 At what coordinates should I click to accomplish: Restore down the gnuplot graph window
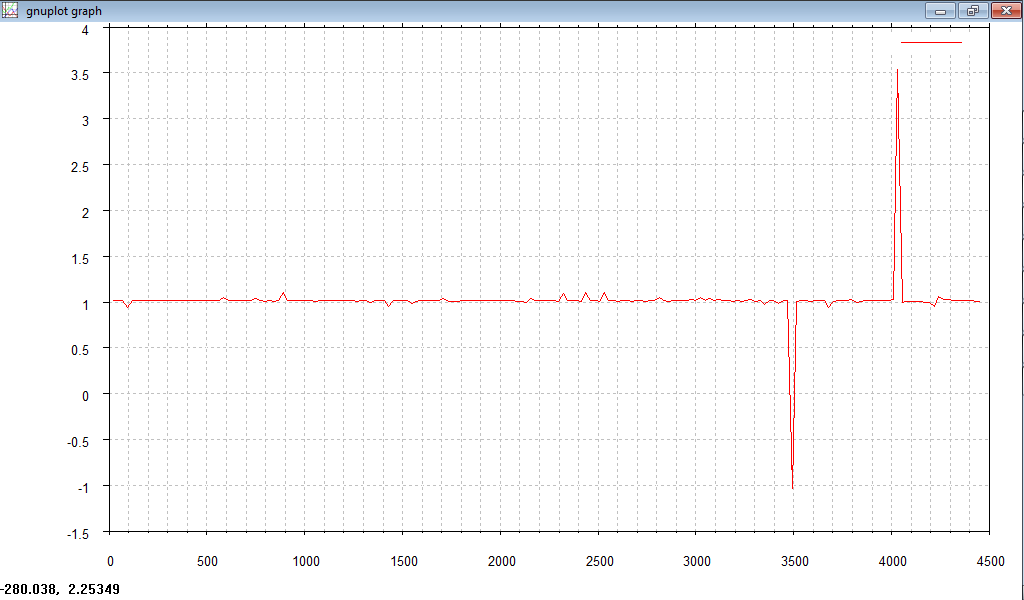[x=974, y=10]
